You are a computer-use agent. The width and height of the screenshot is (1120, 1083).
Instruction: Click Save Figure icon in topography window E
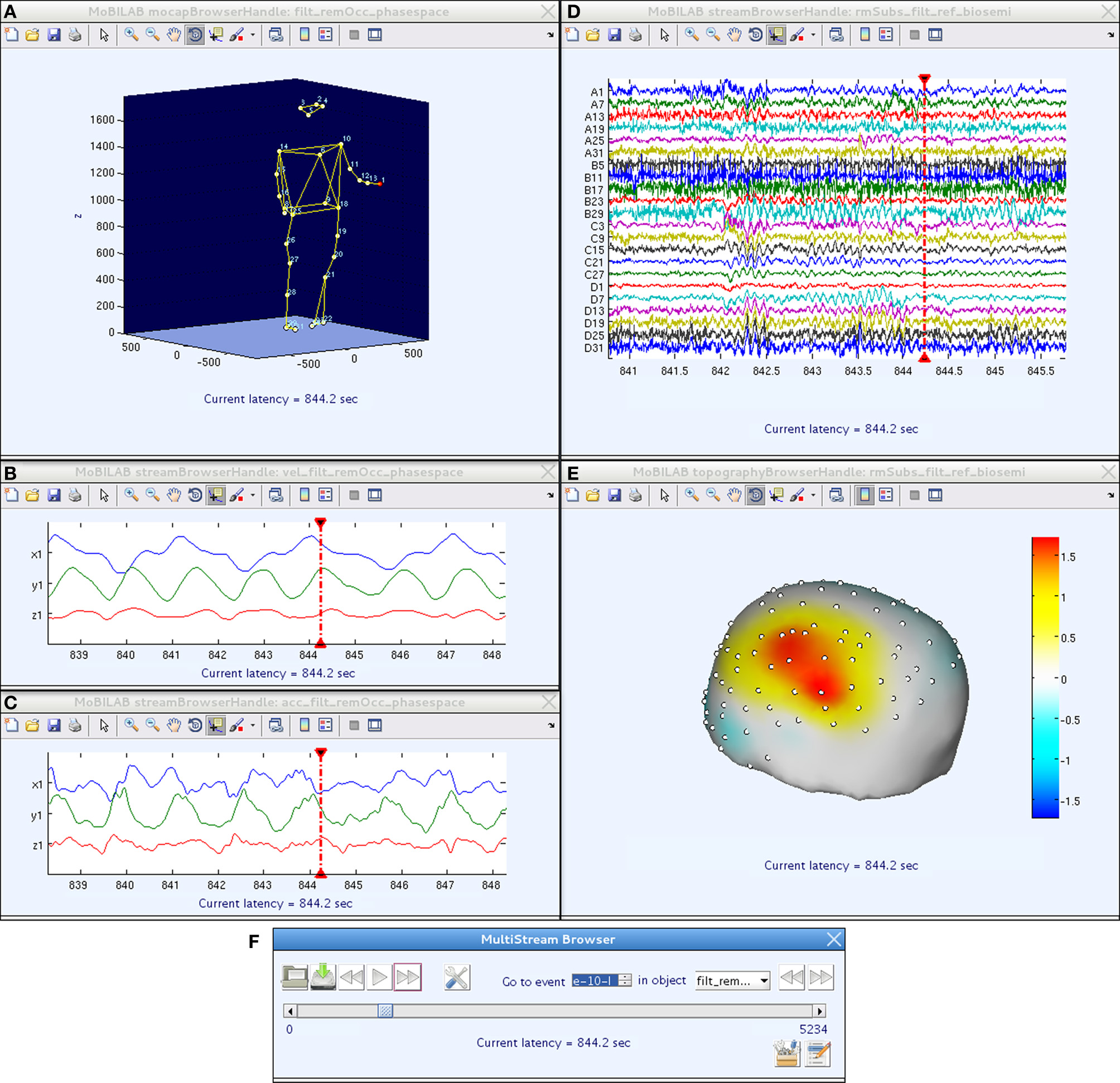tap(614, 495)
